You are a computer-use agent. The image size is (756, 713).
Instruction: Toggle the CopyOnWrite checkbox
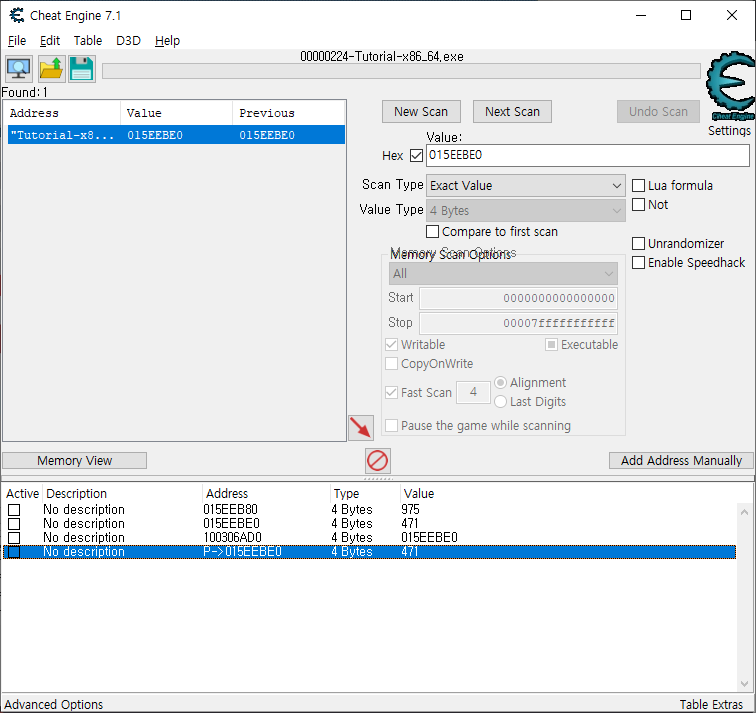click(392, 363)
